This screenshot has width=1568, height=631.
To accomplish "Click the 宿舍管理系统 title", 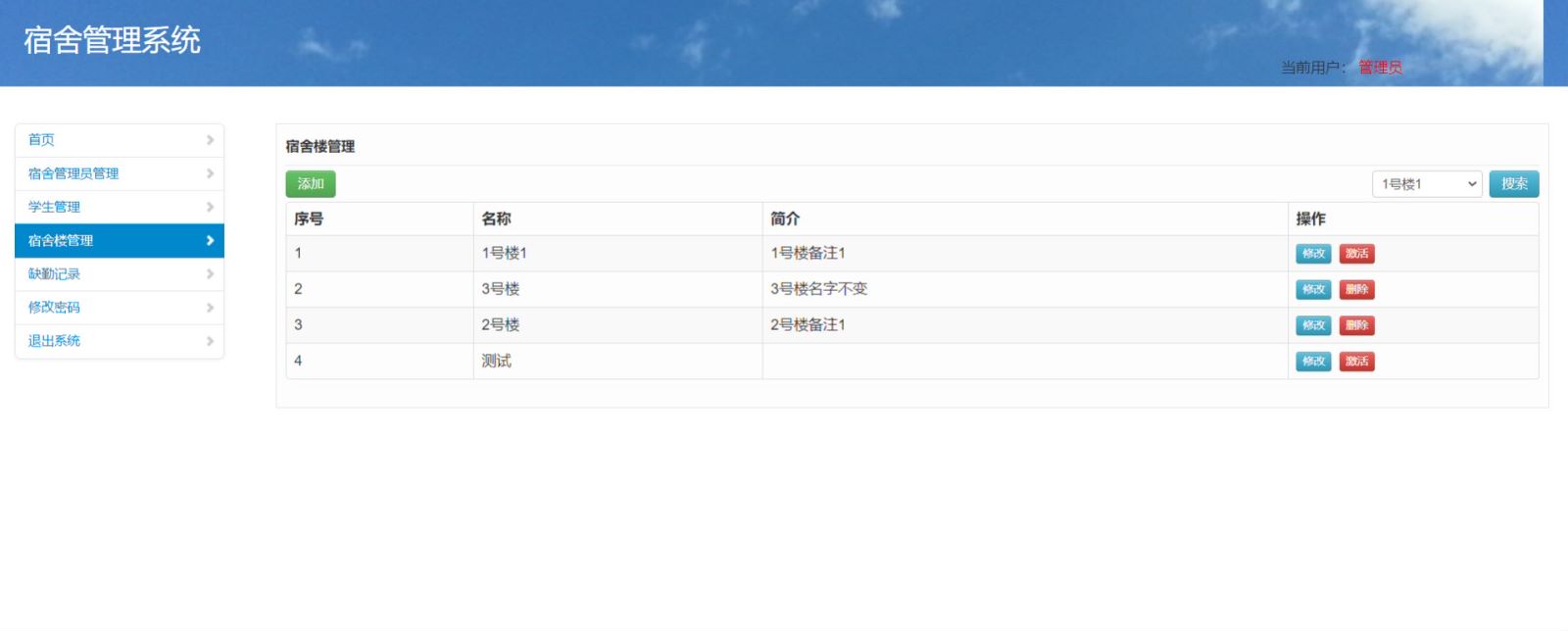I will (112, 40).
